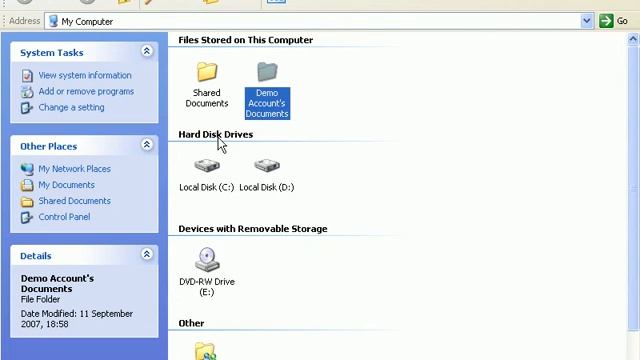Click the My Computer icon in address bar
The width and height of the screenshot is (640, 360).
click(53, 21)
